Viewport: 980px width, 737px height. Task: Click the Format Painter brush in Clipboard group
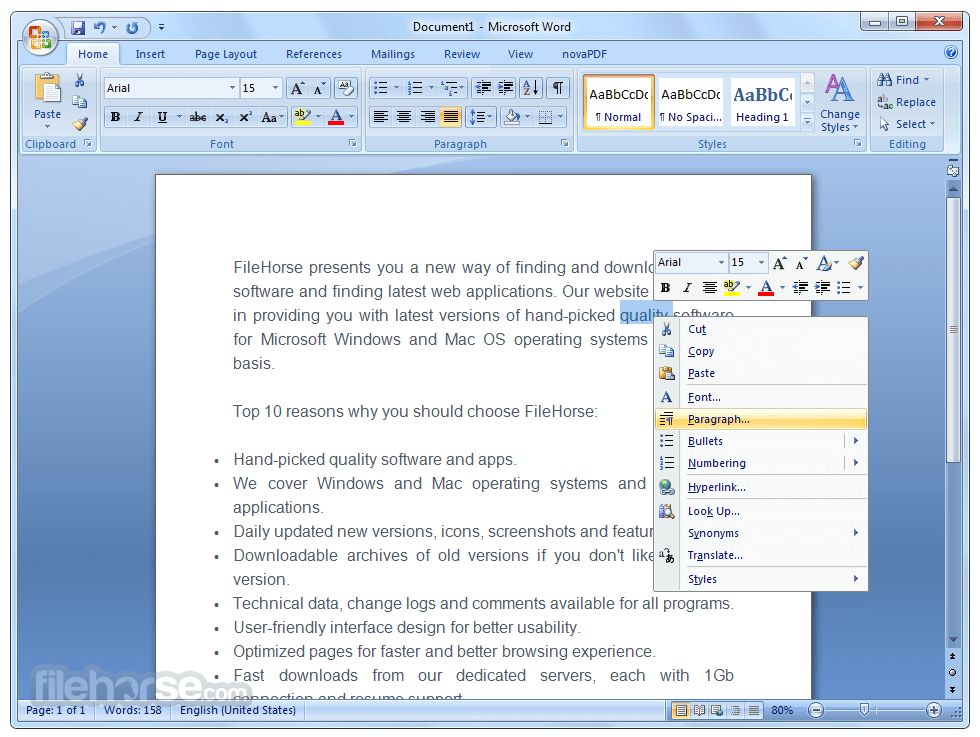(80, 124)
